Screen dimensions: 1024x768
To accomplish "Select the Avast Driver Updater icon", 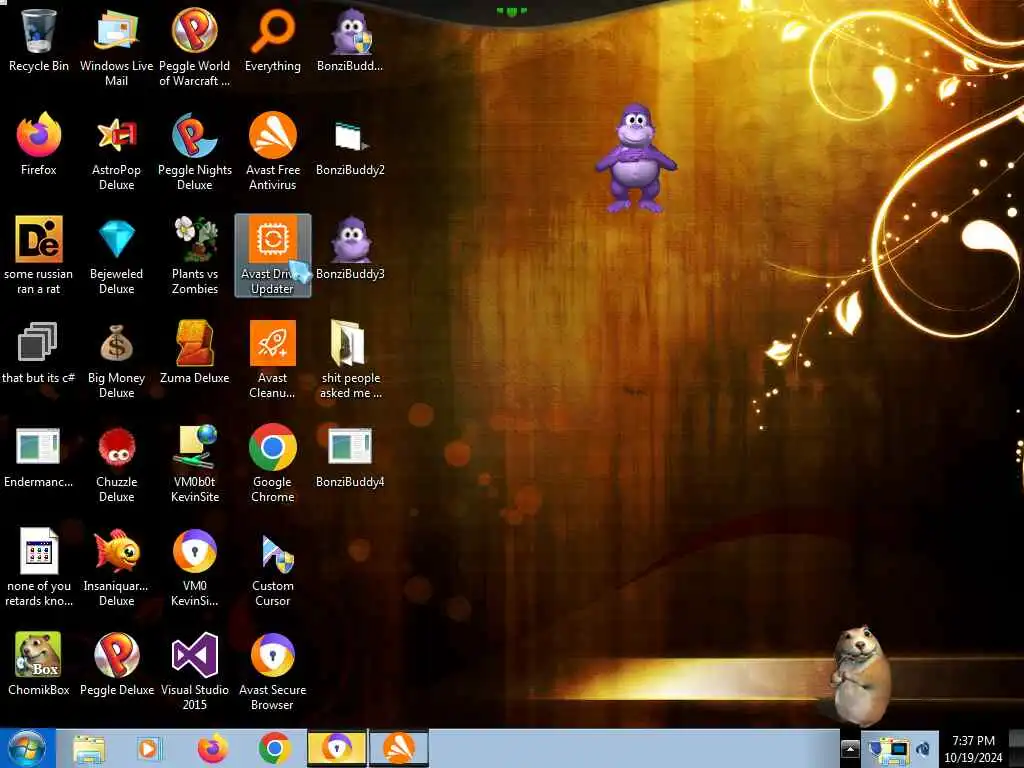I will coord(273,255).
